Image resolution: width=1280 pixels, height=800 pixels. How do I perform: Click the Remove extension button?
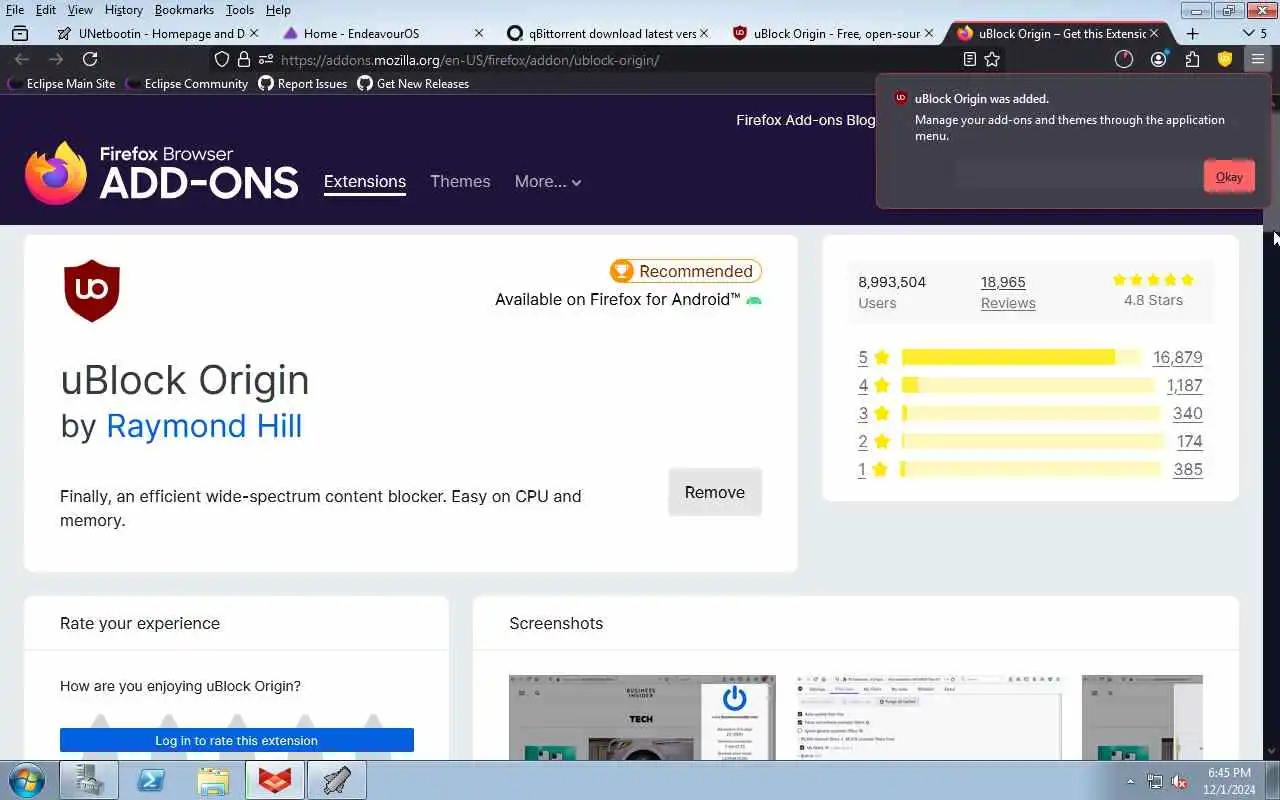click(x=715, y=492)
